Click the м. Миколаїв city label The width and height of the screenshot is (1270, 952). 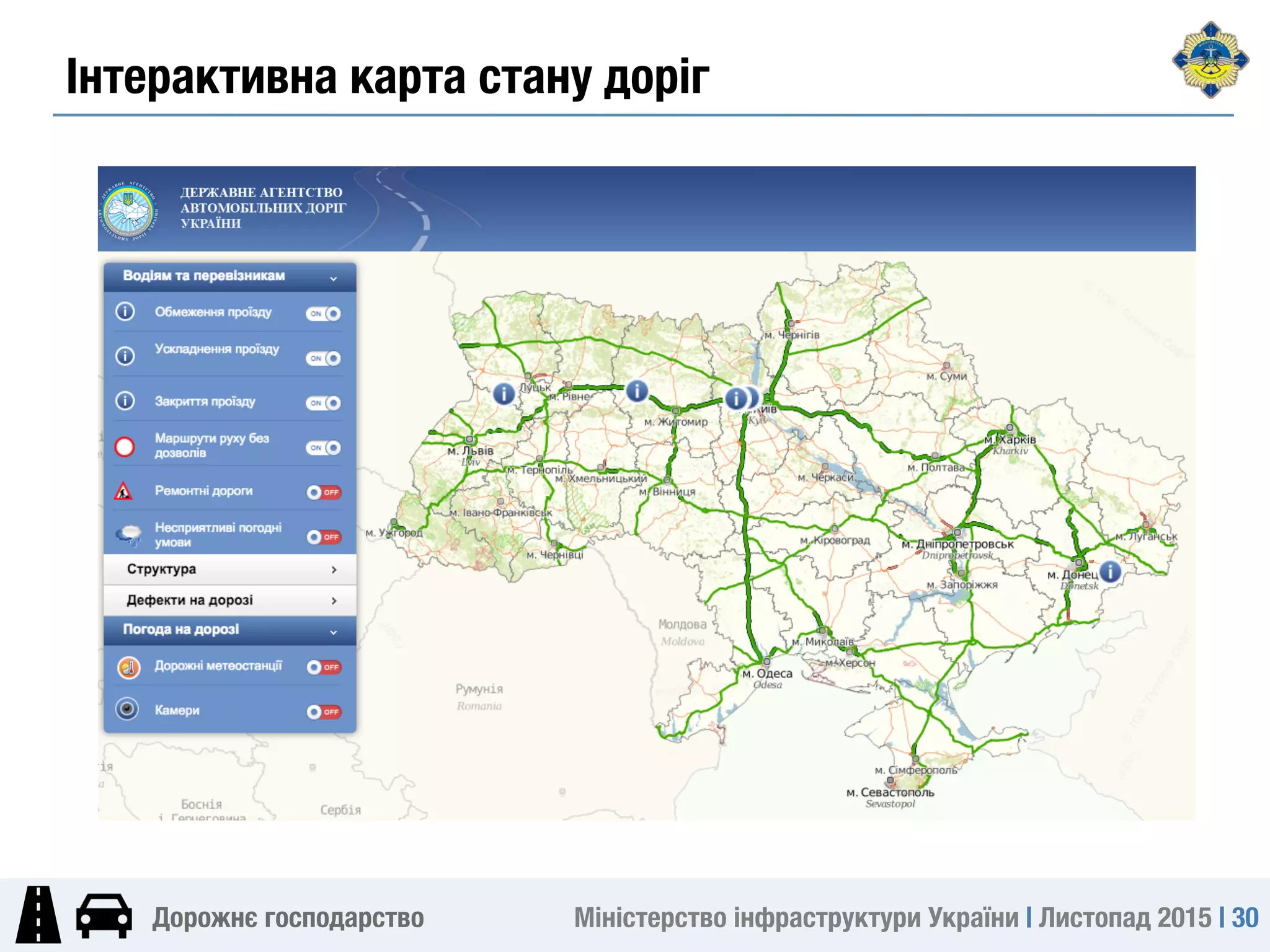click(823, 641)
